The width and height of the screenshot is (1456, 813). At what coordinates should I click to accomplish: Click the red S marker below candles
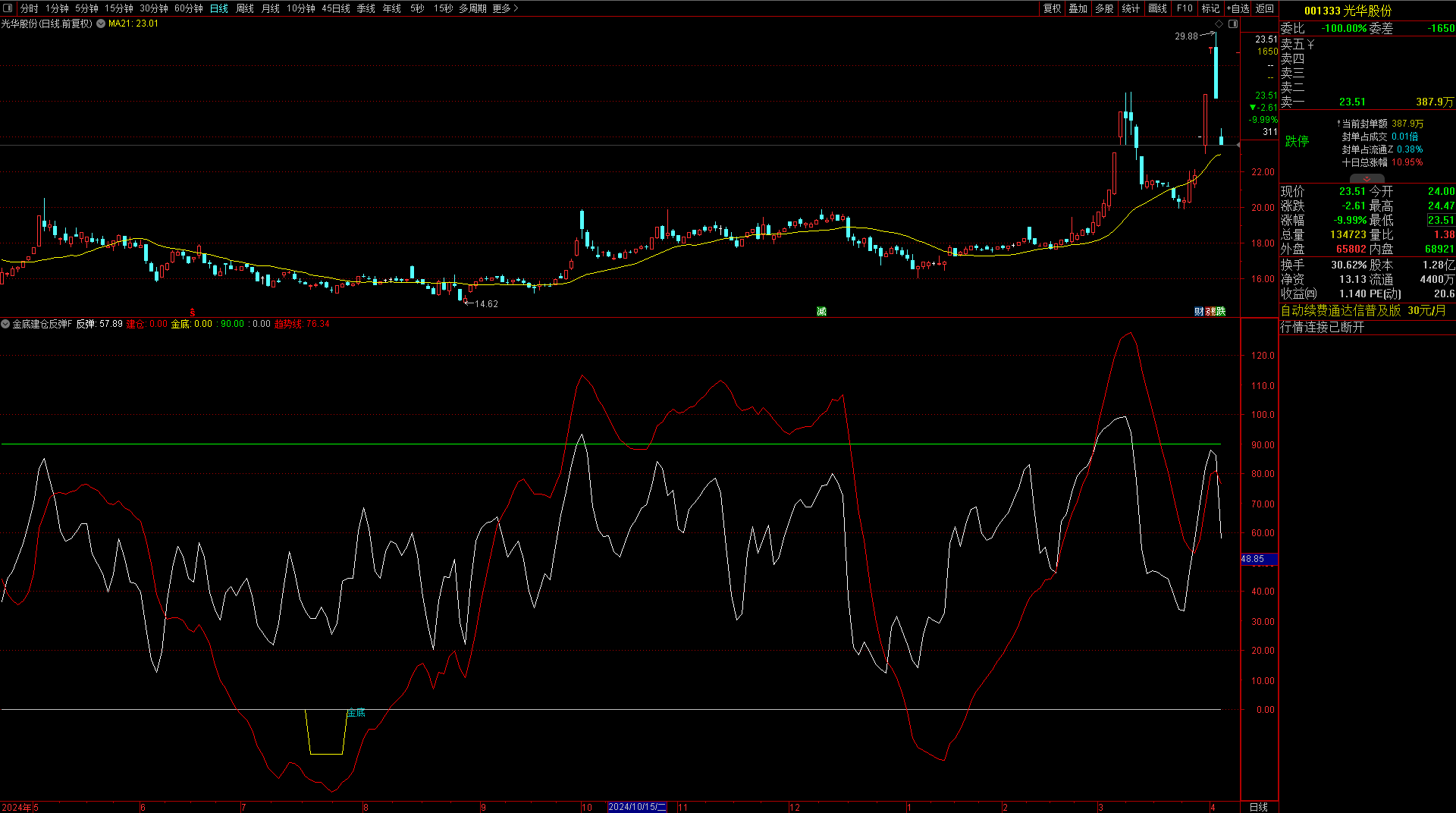point(193,312)
